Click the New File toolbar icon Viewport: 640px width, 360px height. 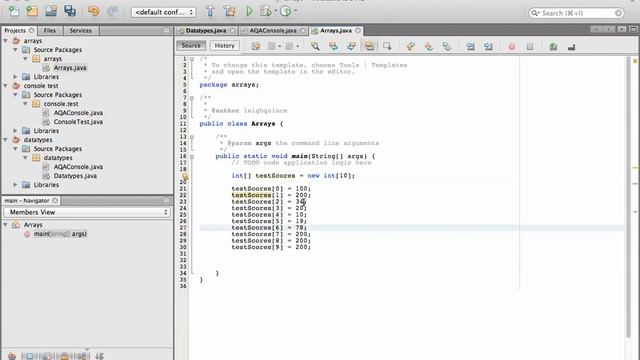pyautogui.click(x=13, y=11)
